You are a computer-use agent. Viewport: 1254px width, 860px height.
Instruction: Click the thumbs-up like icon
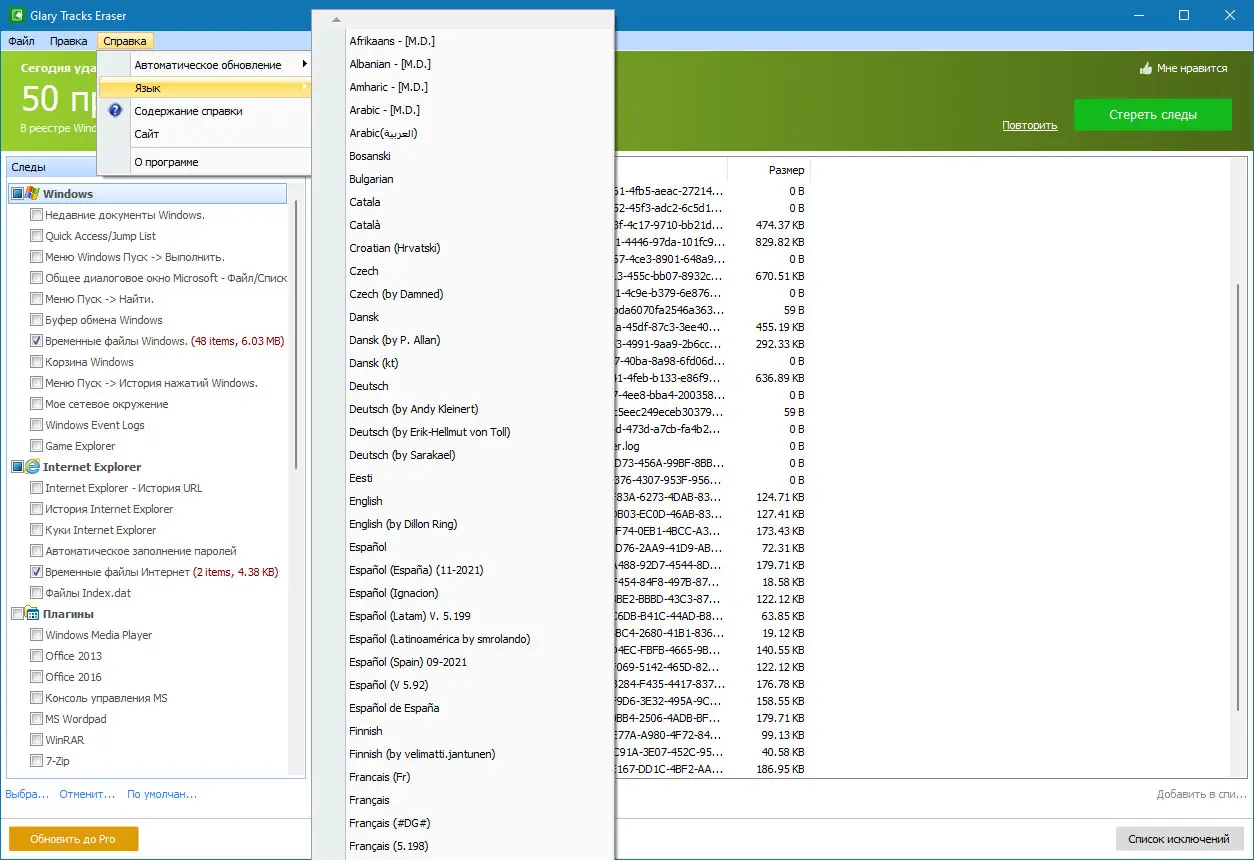(x=1146, y=69)
